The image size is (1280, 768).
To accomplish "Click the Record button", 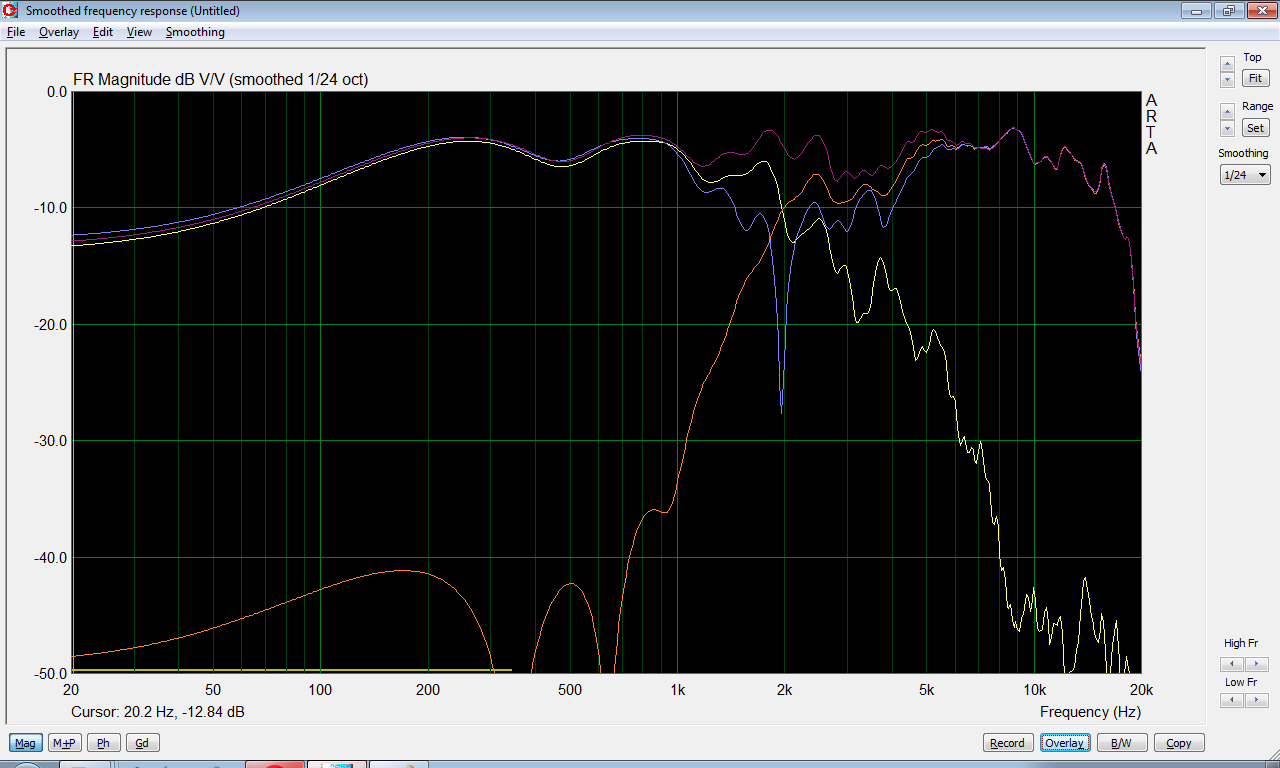I will click(1007, 743).
